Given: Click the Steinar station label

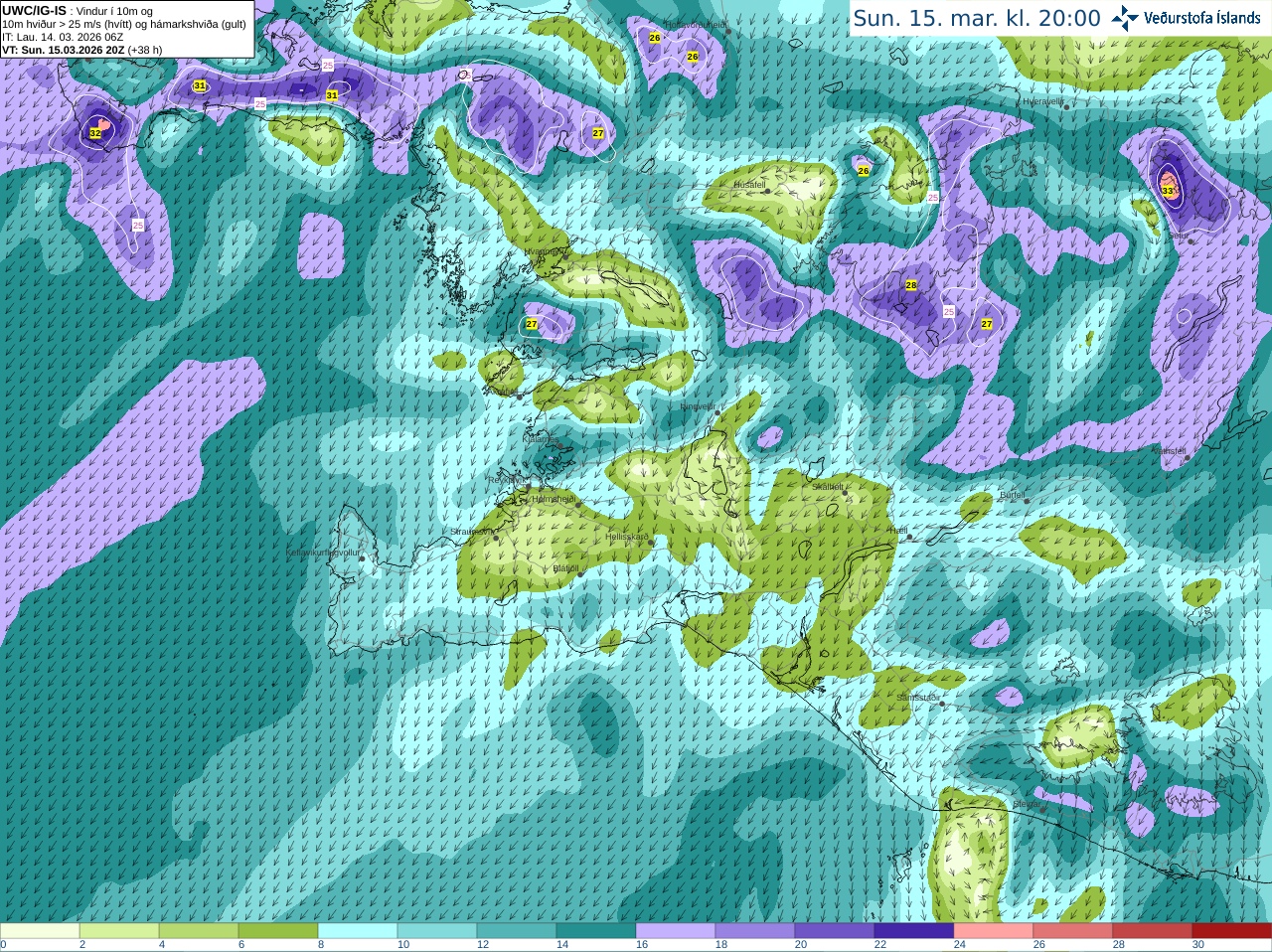Looking at the screenshot, I should [1027, 803].
